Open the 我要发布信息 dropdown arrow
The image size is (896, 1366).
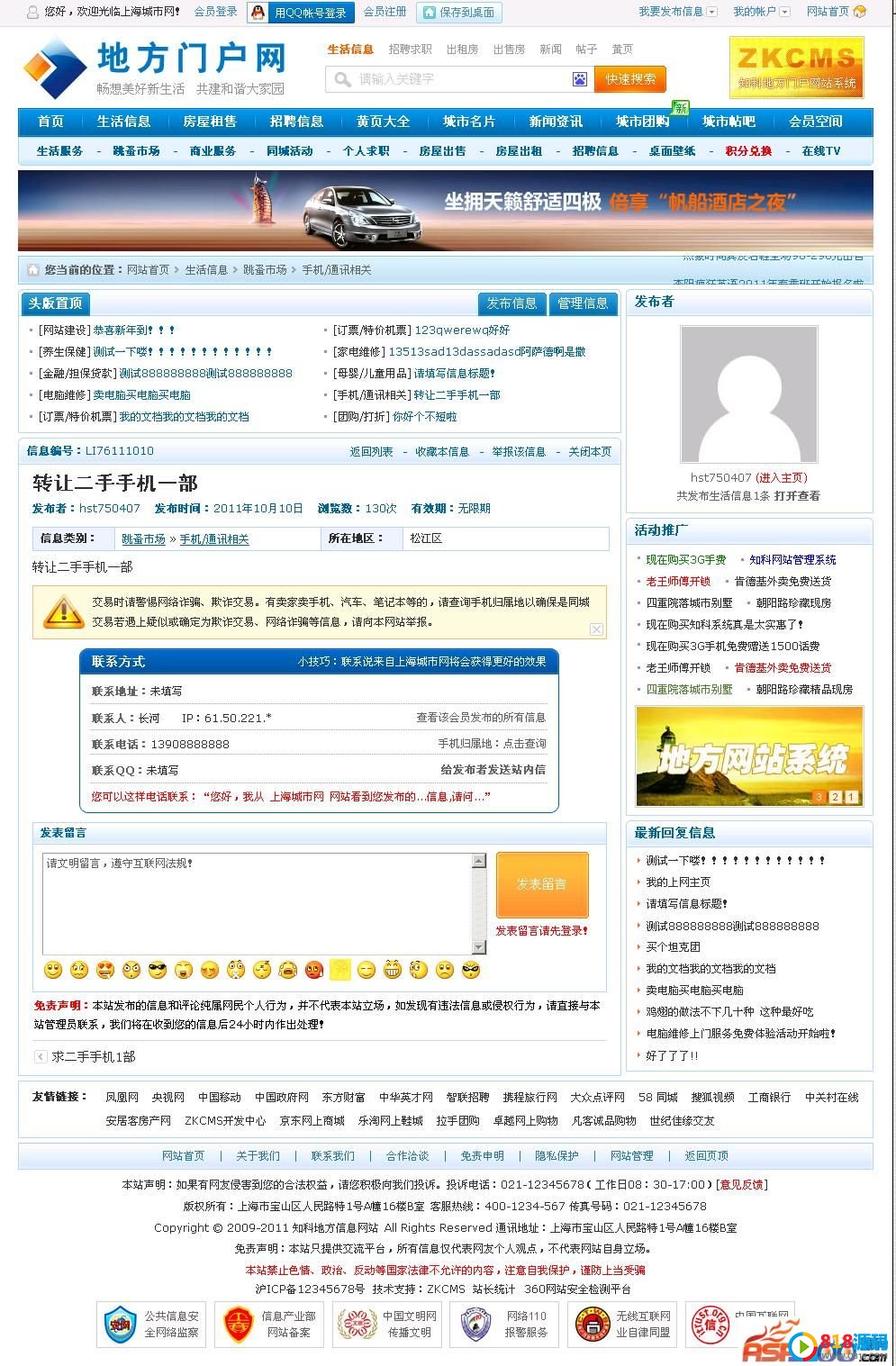coord(712,12)
